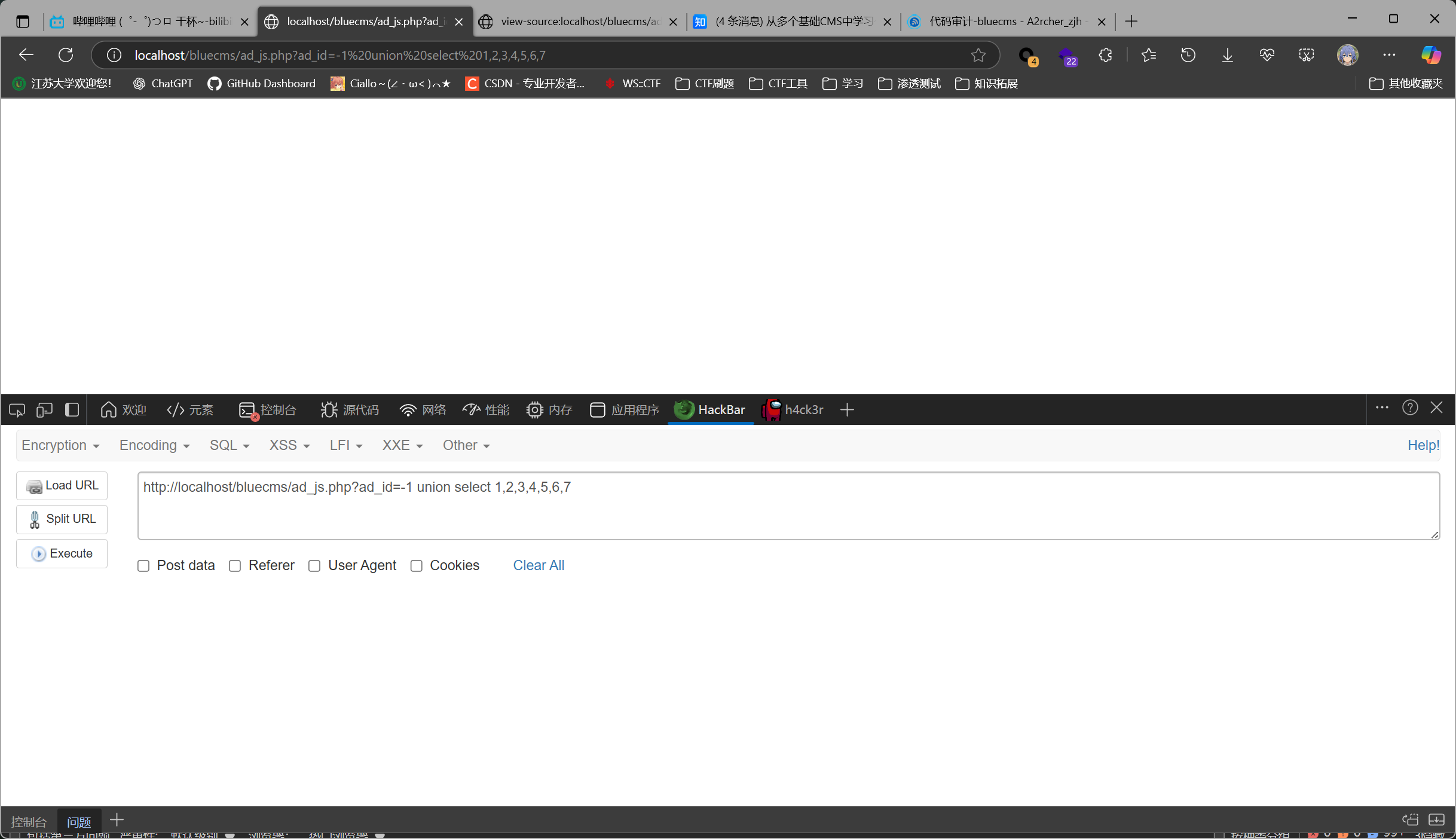1456x839 pixels.
Task: Expand the Encryption dropdown
Action: (60, 445)
